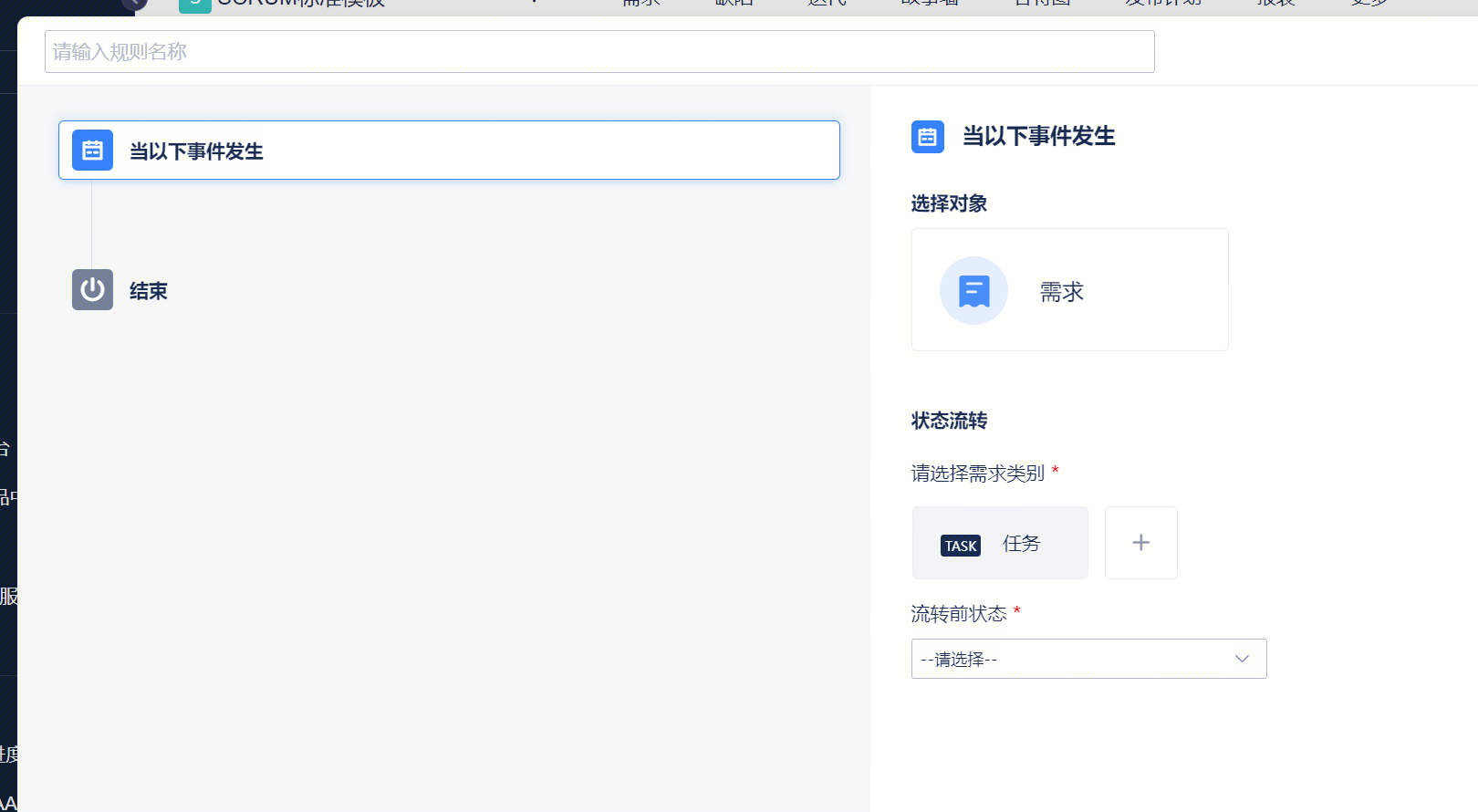
Task: Click the 状态流转 section heading
Action: 949,421
